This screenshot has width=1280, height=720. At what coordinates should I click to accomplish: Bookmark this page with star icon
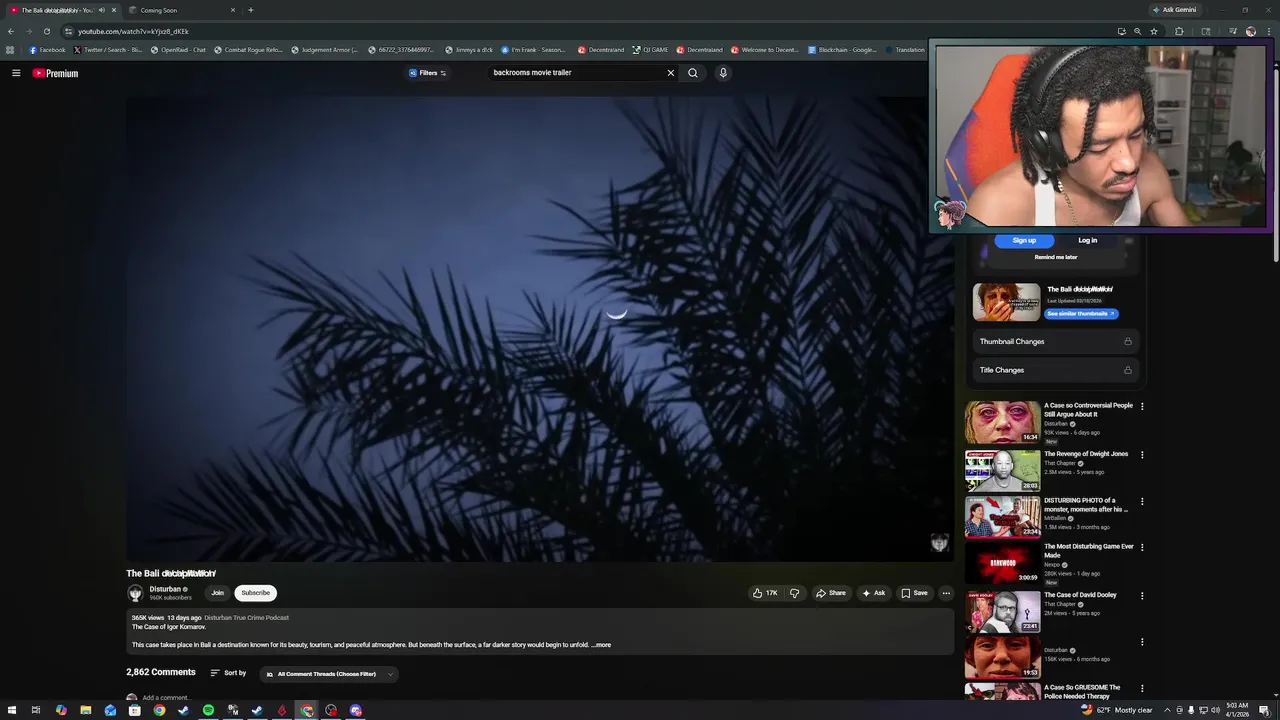1154,31
